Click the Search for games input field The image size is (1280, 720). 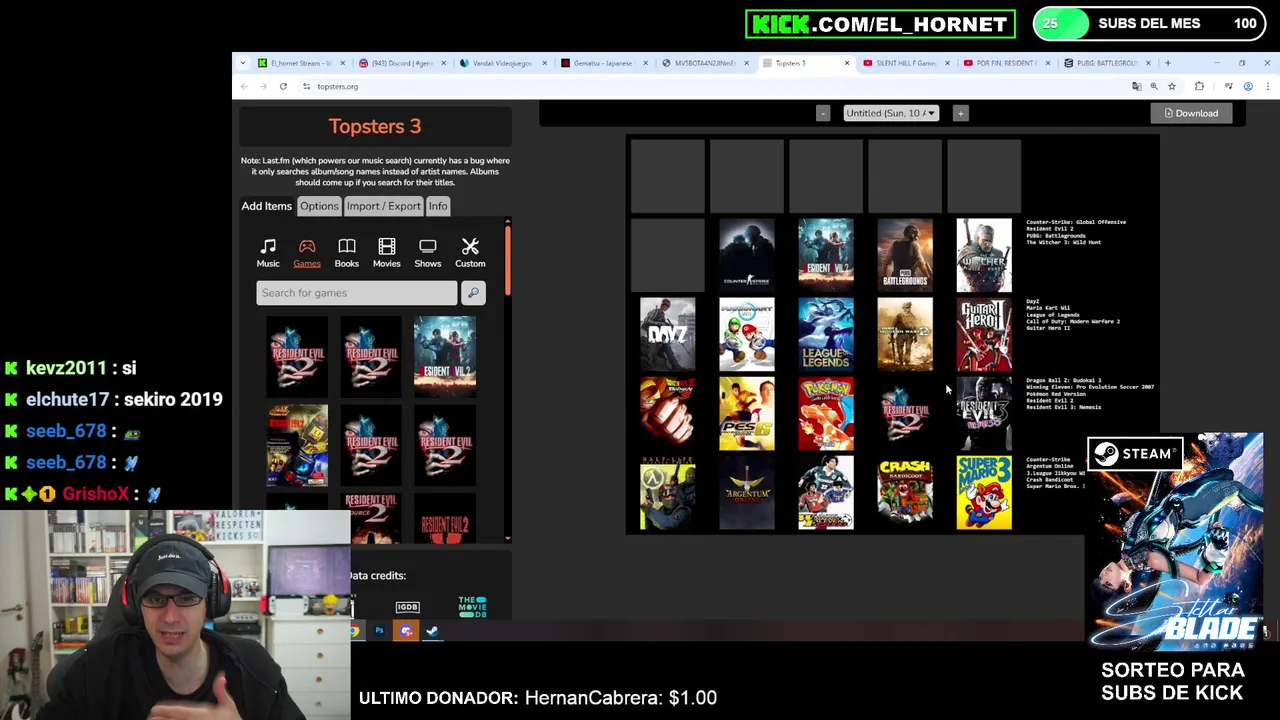[356, 292]
